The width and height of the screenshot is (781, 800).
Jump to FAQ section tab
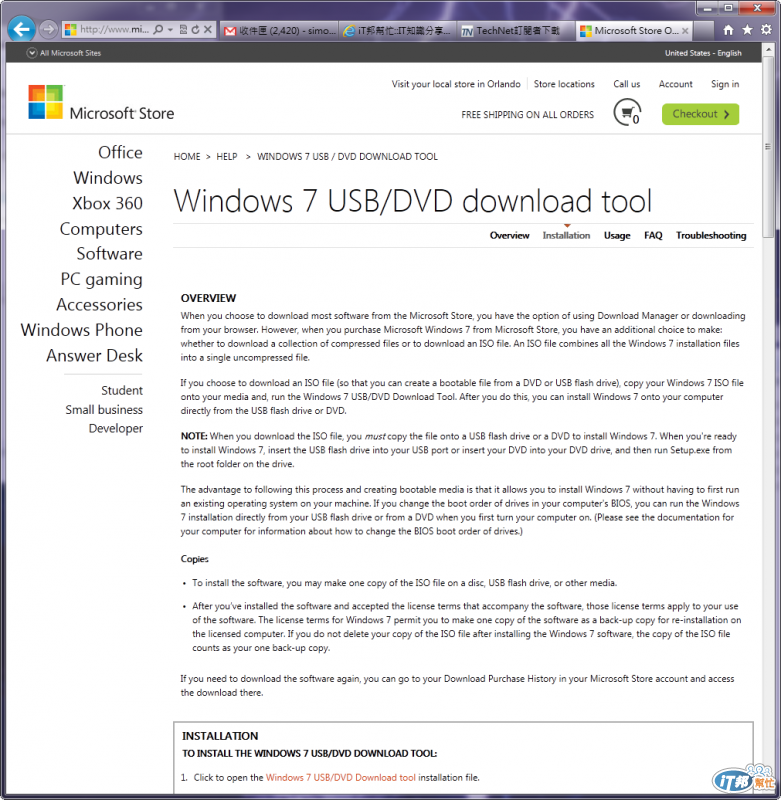653,235
